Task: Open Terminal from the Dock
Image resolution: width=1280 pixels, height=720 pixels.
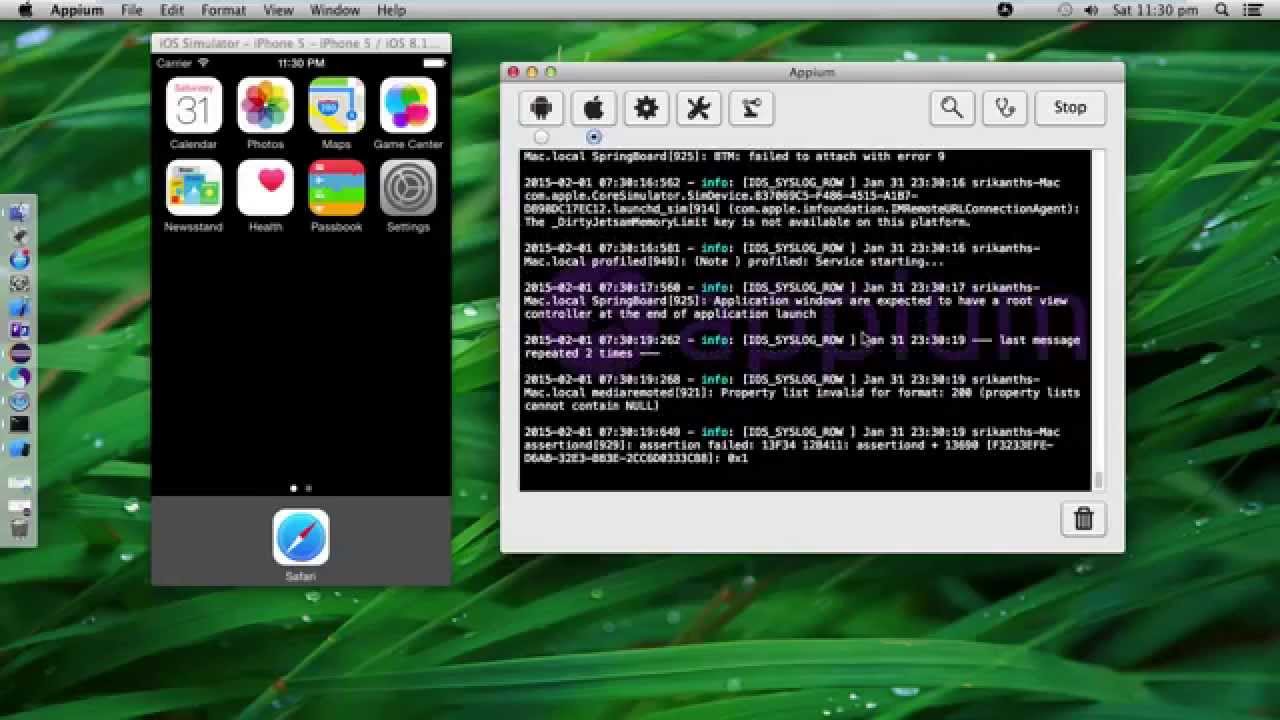Action: 19,425
